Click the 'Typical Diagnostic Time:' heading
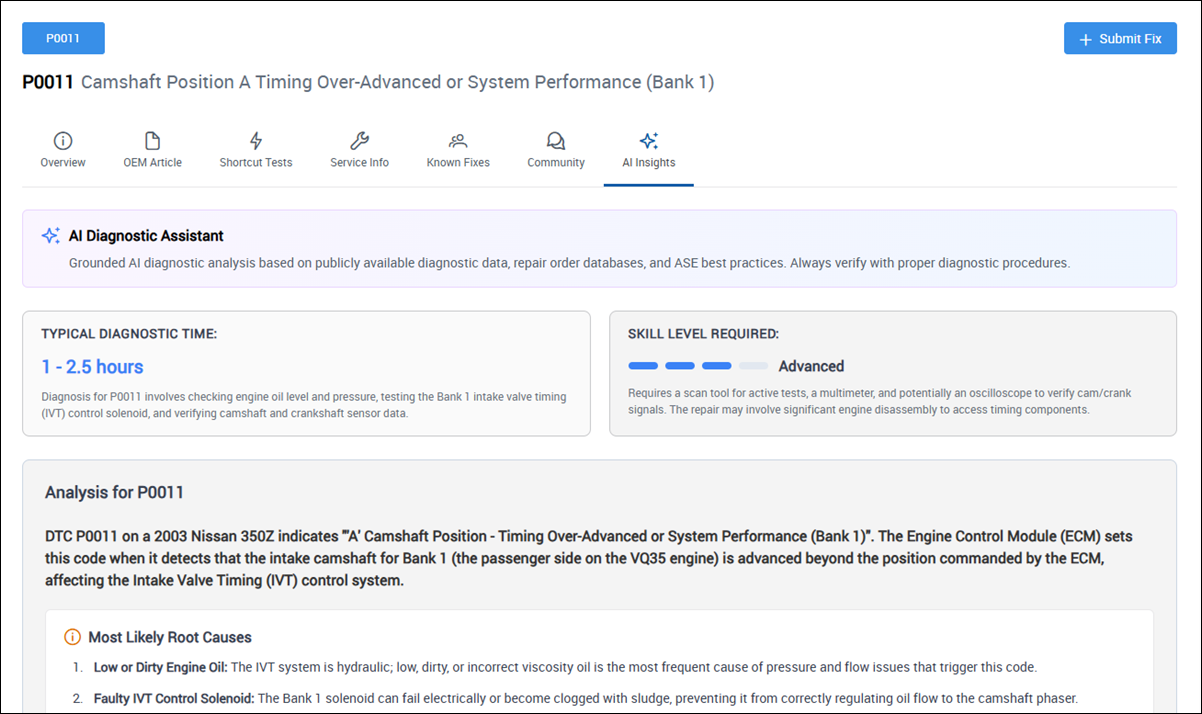Screen dimensions: 1202x714 click(x=129, y=334)
